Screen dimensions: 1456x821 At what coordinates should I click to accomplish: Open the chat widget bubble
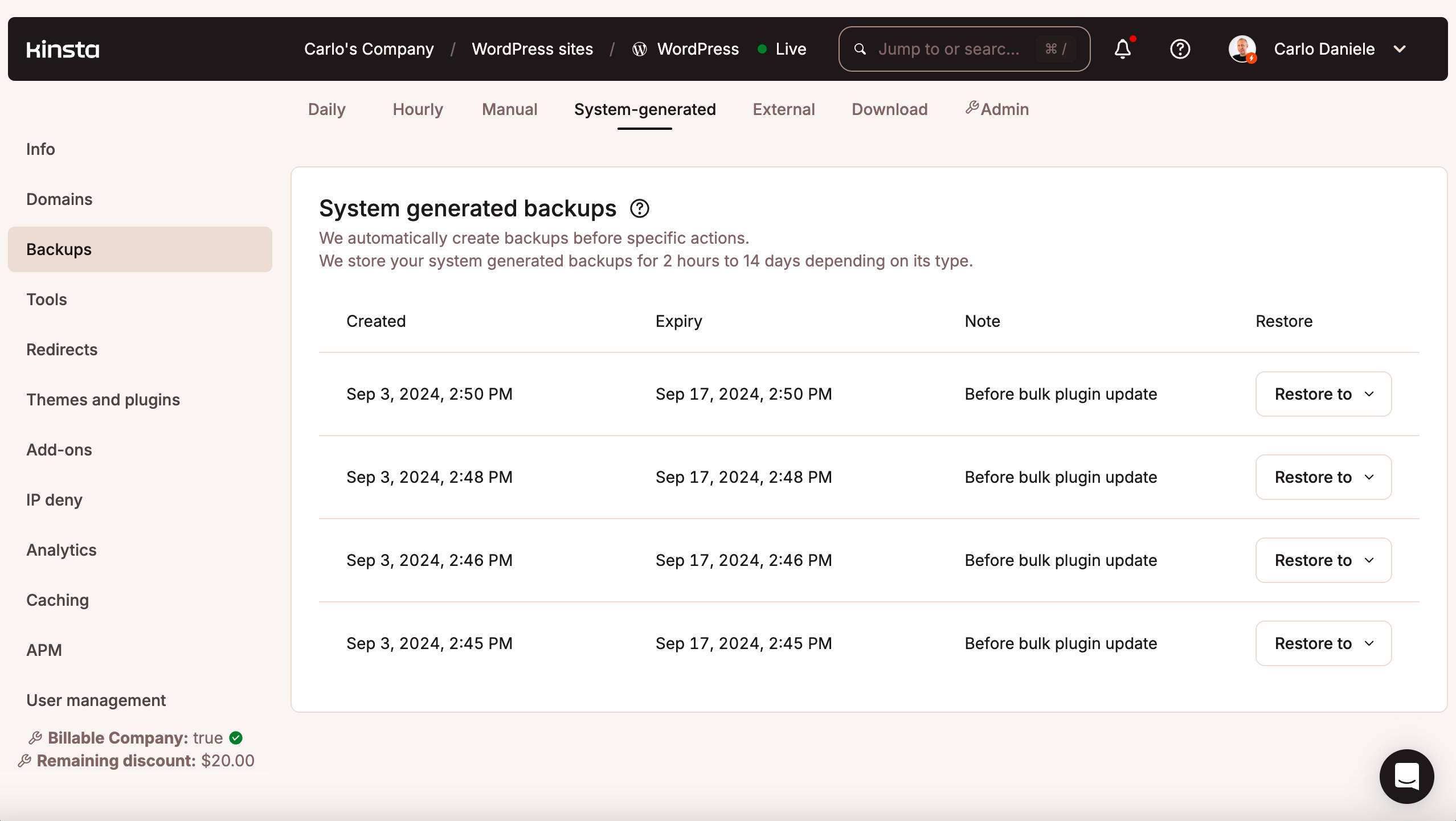[1406, 776]
